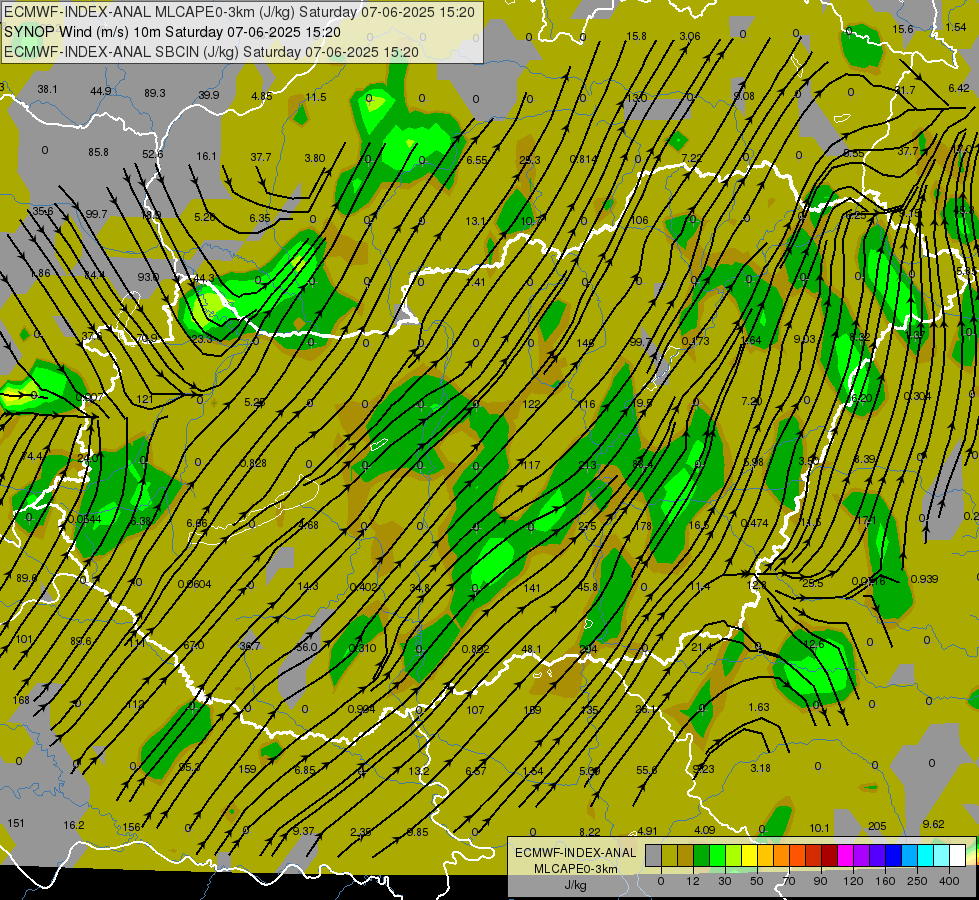The height and width of the screenshot is (900, 979).
Task: Click the legend tick label 12
Action: pos(692,881)
